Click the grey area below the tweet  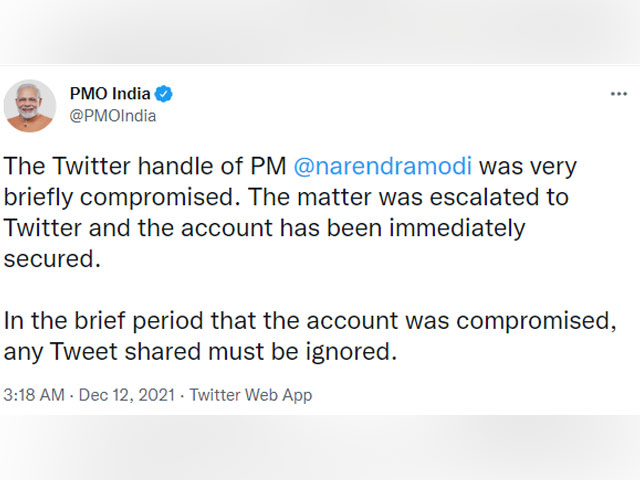[320, 448]
